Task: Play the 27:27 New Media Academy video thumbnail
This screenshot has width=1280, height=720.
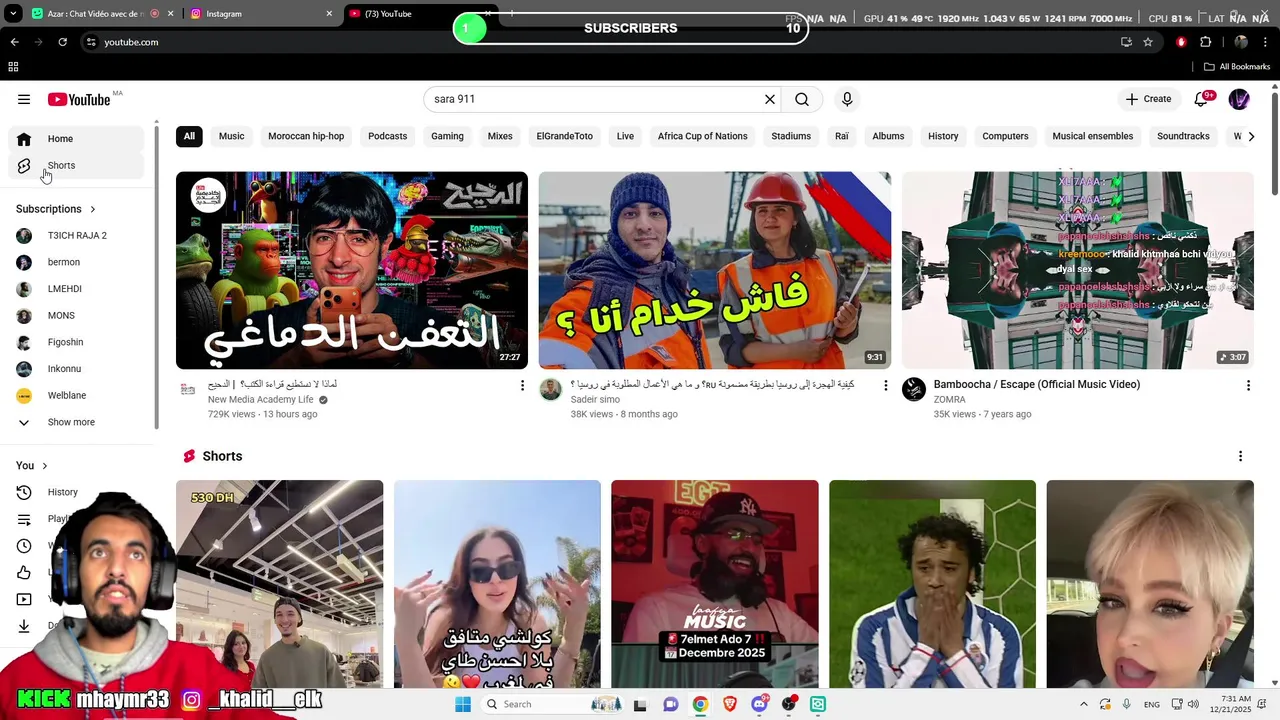Action: 352,270
